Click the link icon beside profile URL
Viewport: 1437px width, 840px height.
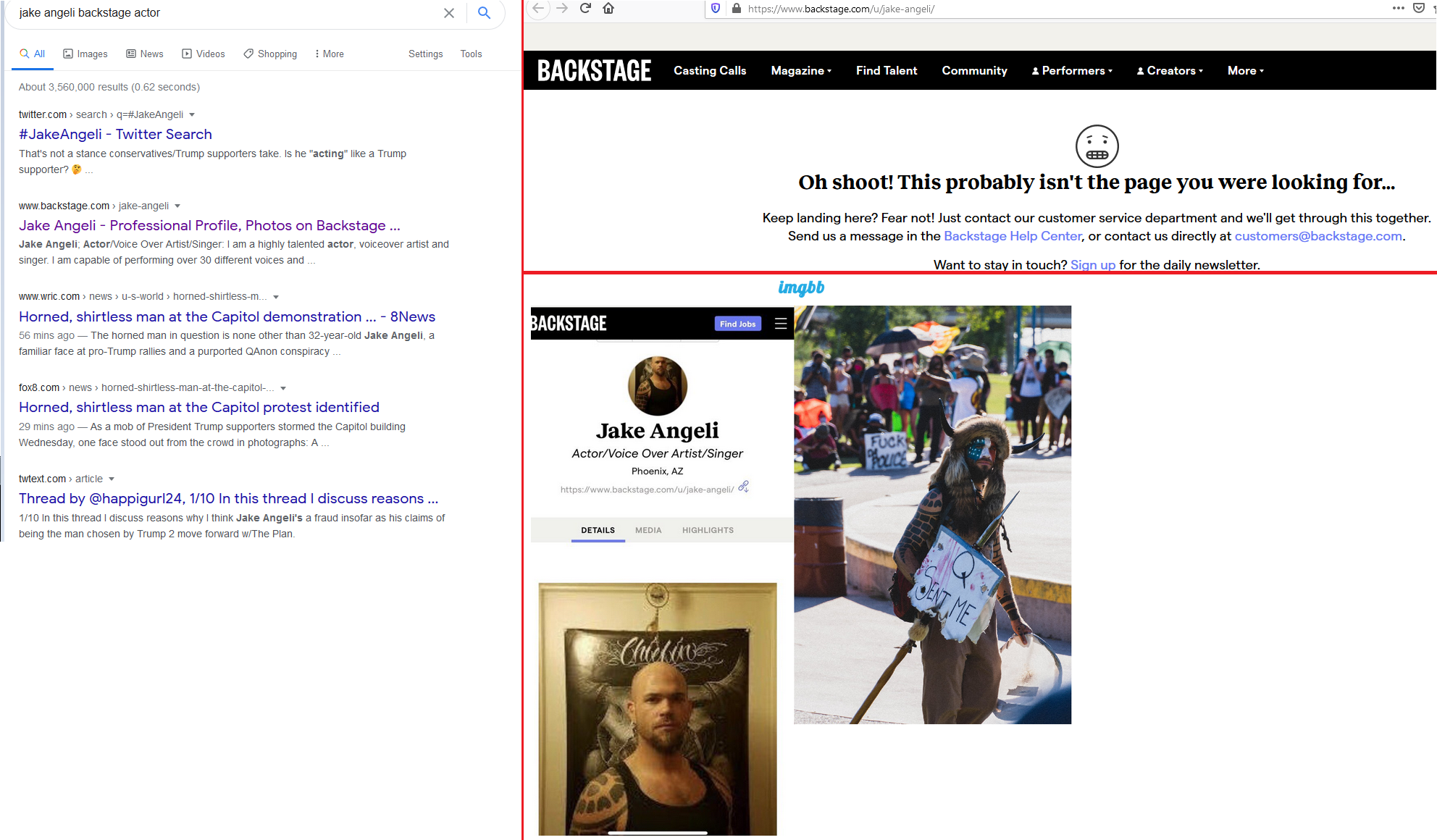(744, 487)
